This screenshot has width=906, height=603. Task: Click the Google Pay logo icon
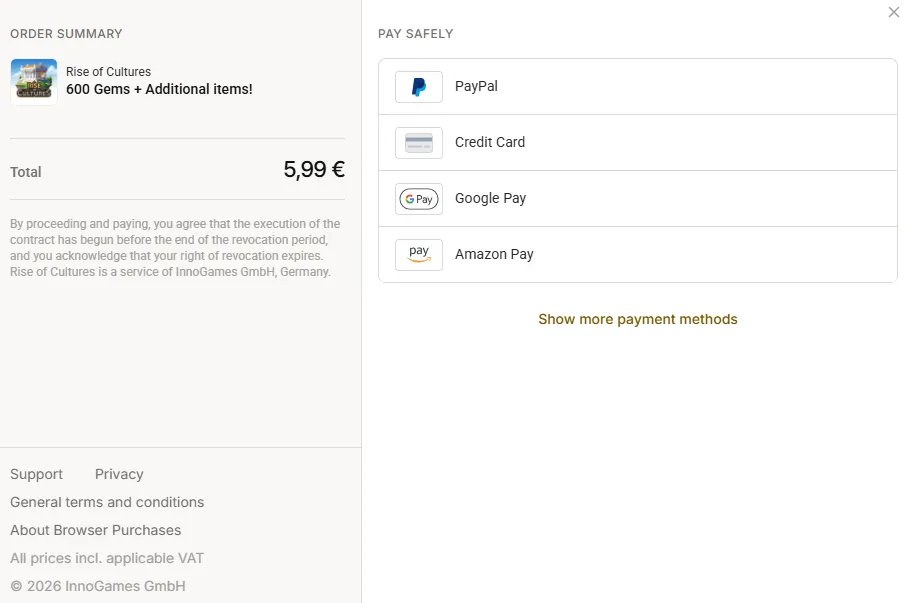(419, 199)
